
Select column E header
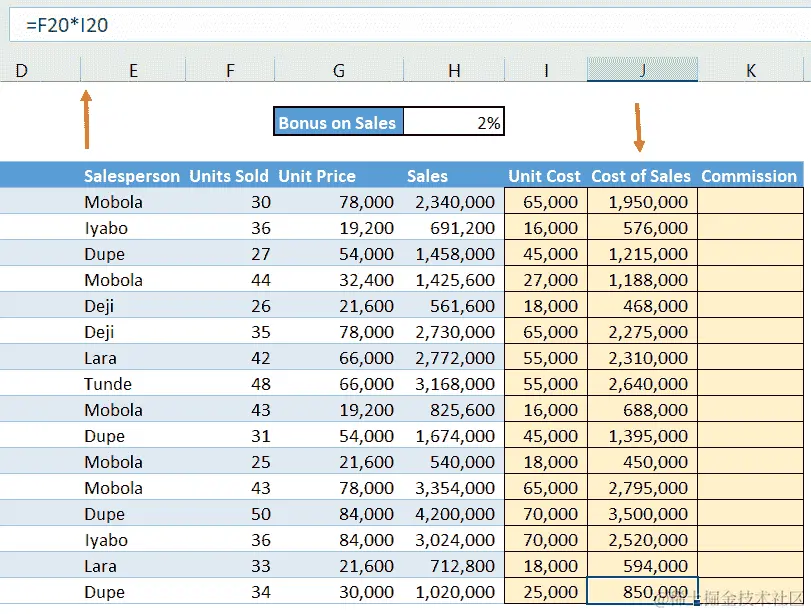click(x=133, y=70)
